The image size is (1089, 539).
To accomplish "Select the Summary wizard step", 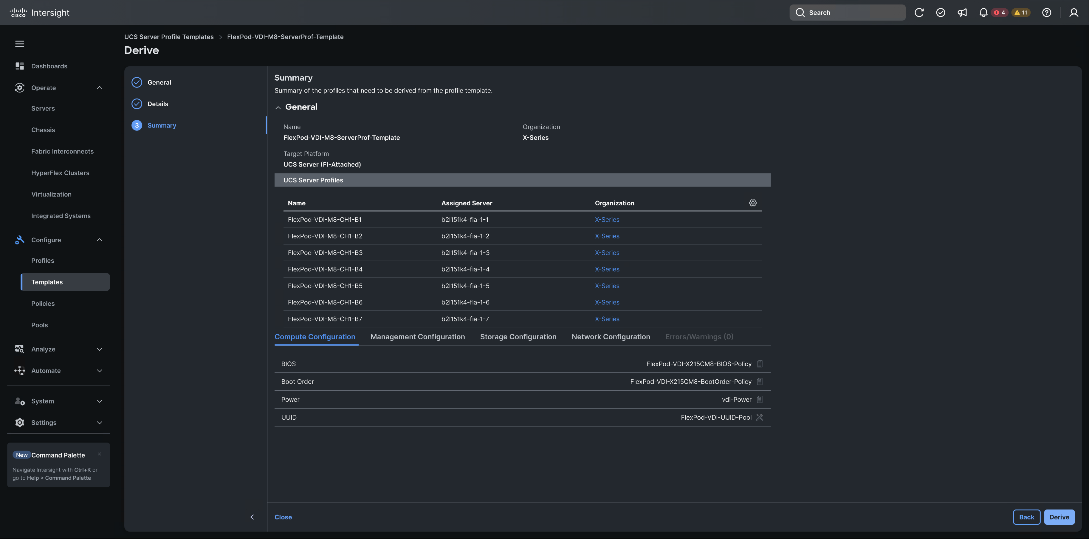I will pyautogui.click(x=162, y=126).
